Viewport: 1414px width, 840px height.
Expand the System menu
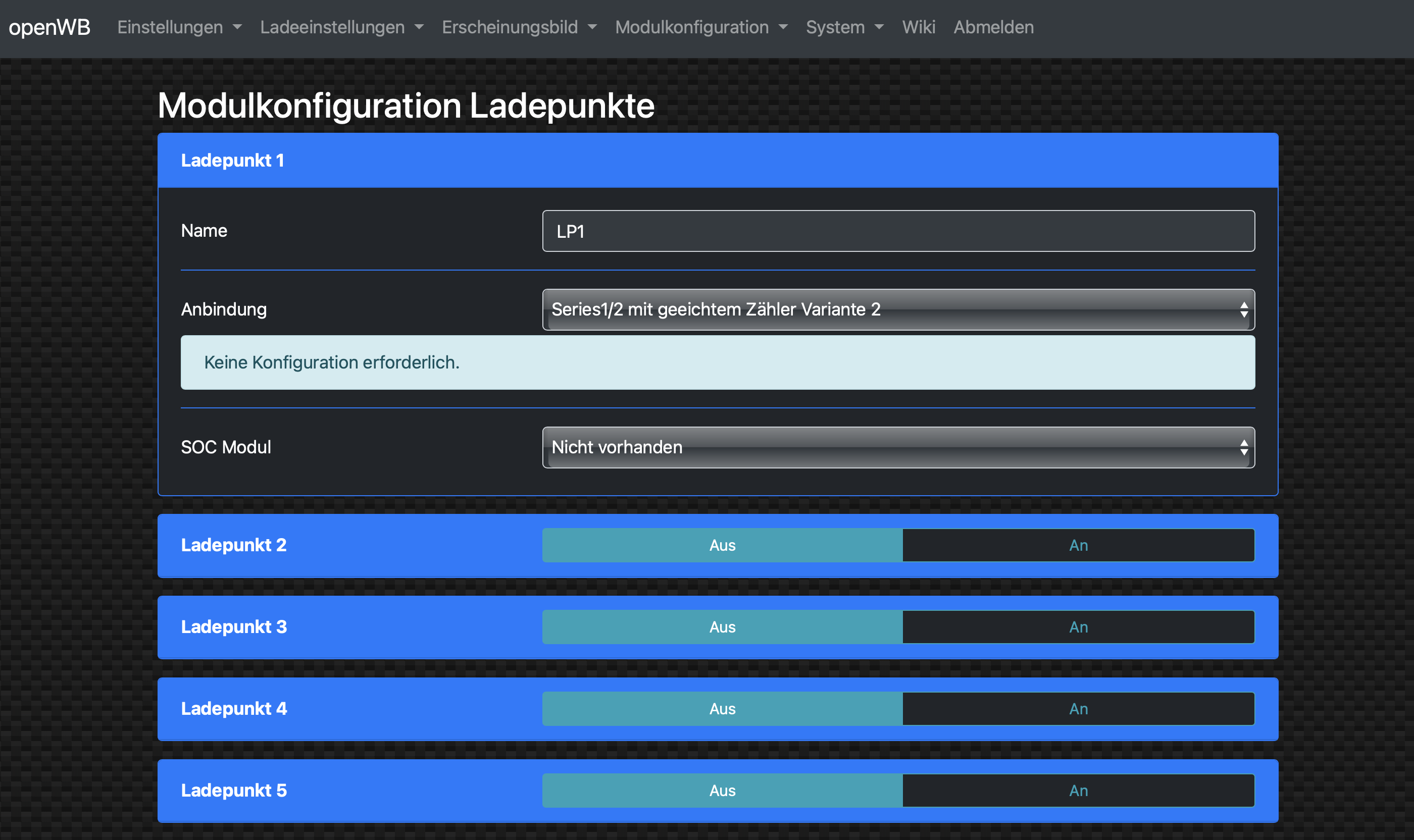click(844, 27)
